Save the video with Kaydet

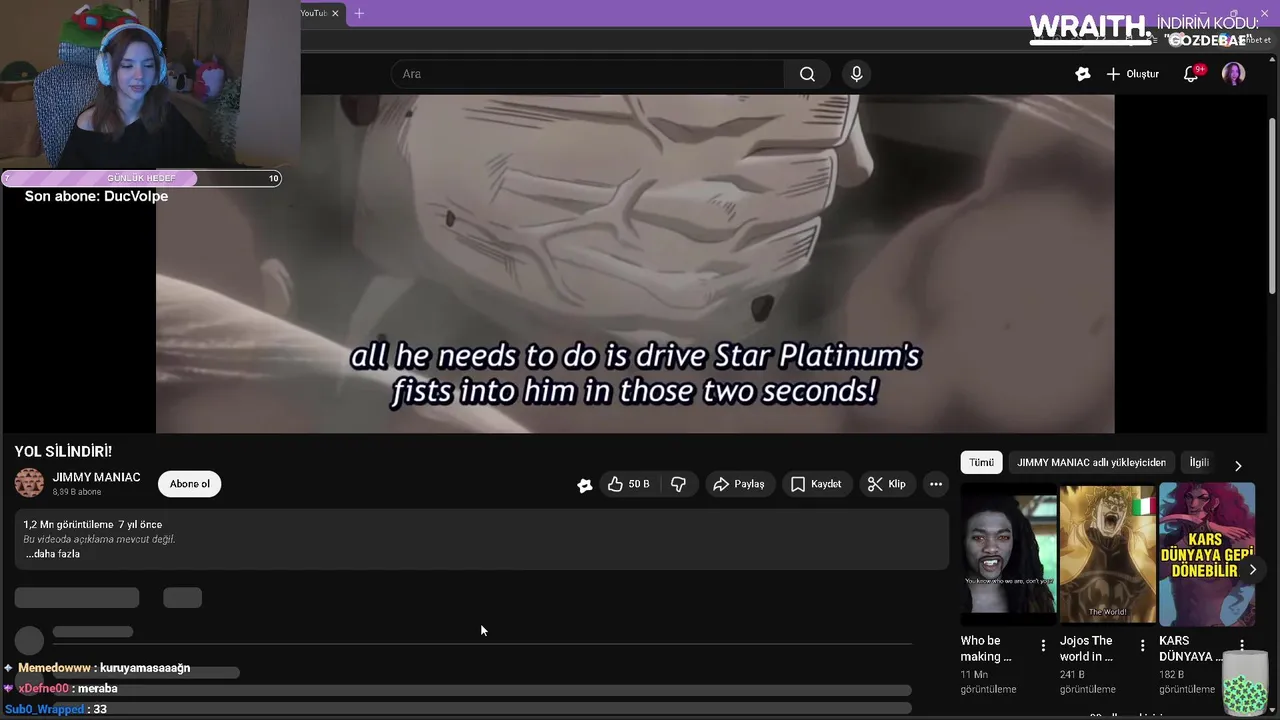[816, 484]
